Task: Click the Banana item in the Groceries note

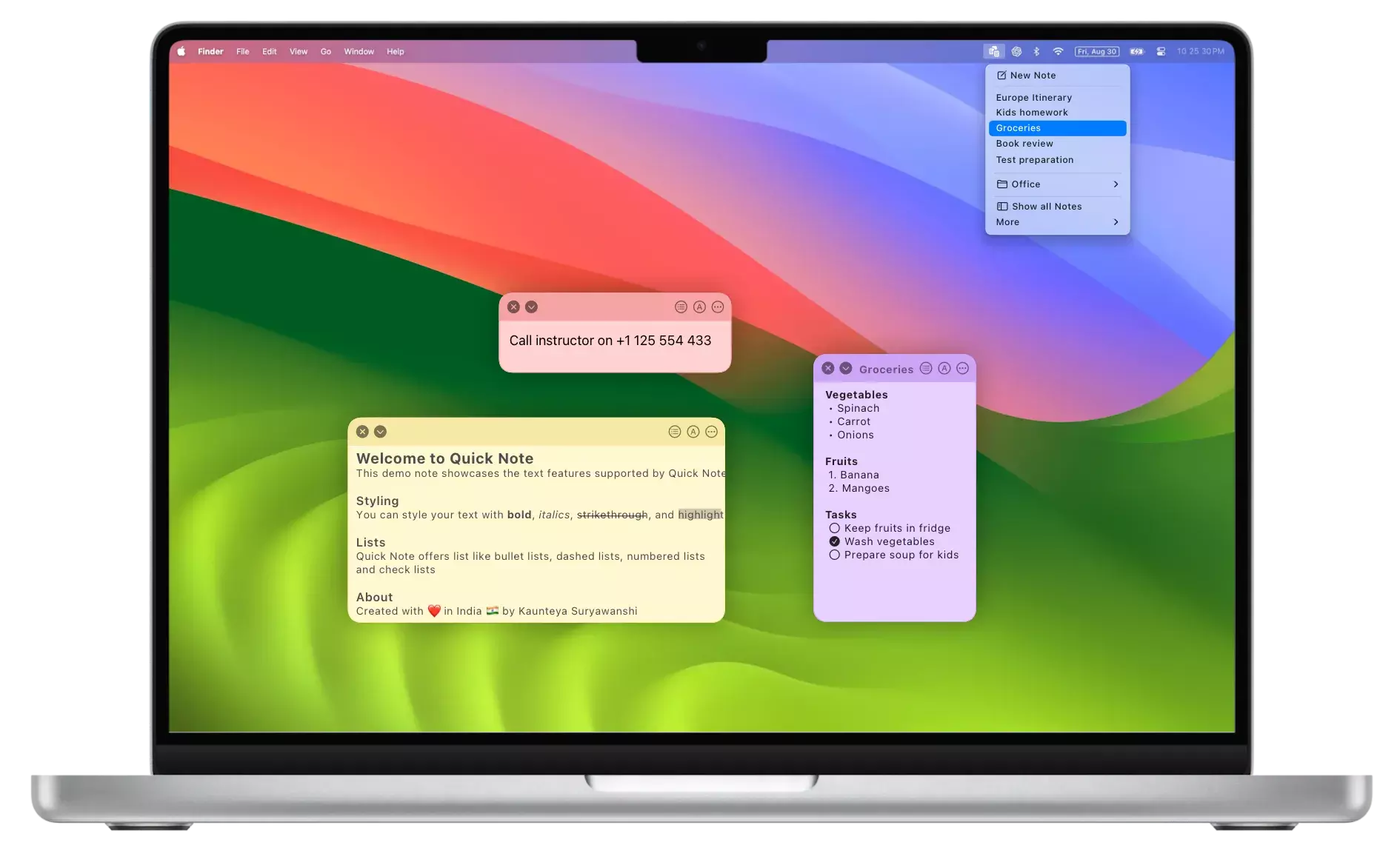Action: click(x=860, y=475)
